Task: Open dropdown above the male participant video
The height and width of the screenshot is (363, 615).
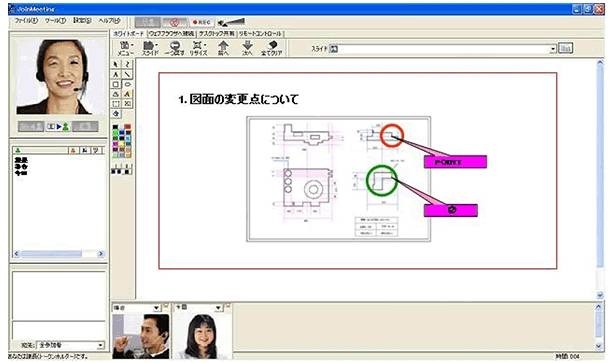Action: point(156,308)
